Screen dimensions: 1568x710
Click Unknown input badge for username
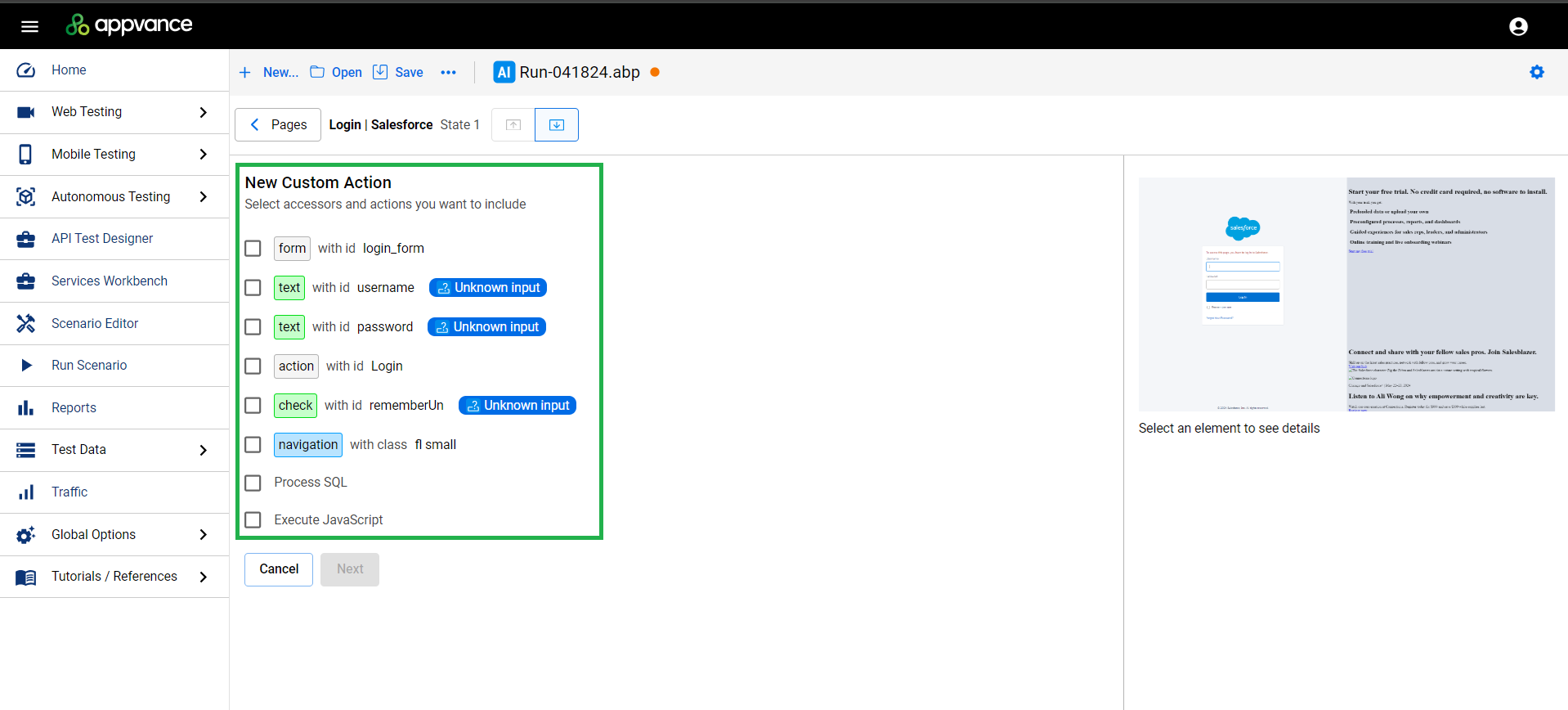click(x=488, y=288)
